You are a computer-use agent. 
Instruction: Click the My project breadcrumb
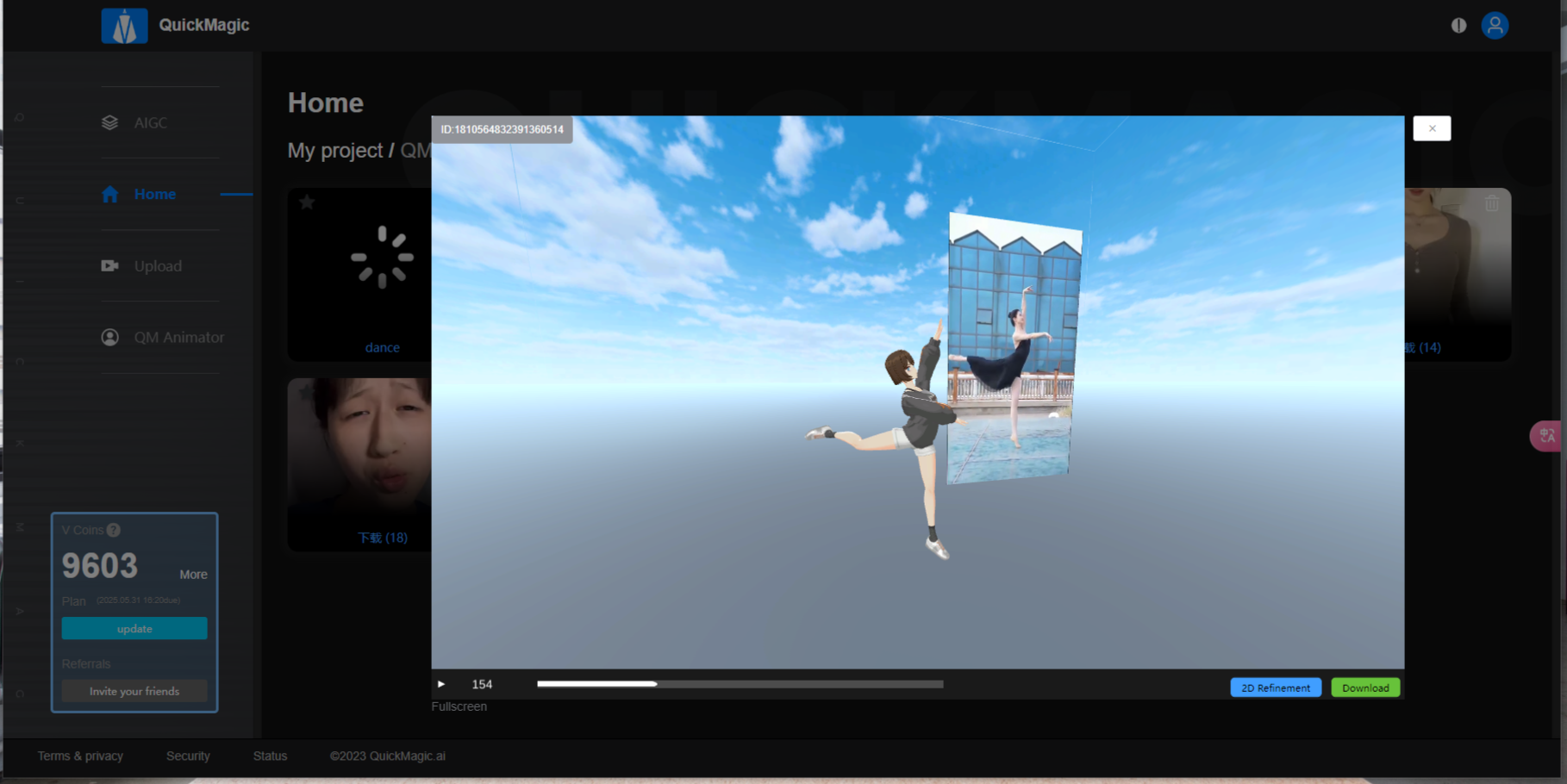coord(335,151)
